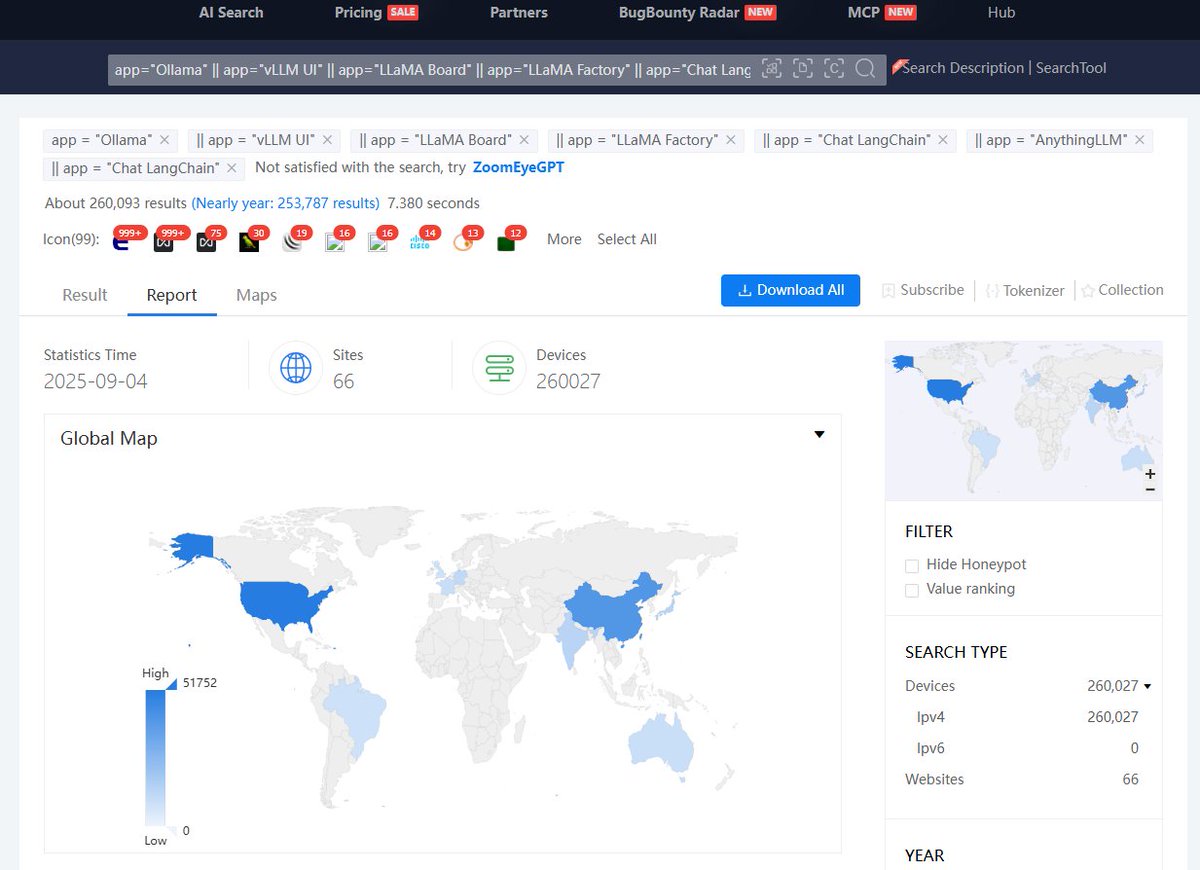Screen dimensions: 1200x870
Task: Enable Hide Honeypot checkbox
Action: coord(912,566)
